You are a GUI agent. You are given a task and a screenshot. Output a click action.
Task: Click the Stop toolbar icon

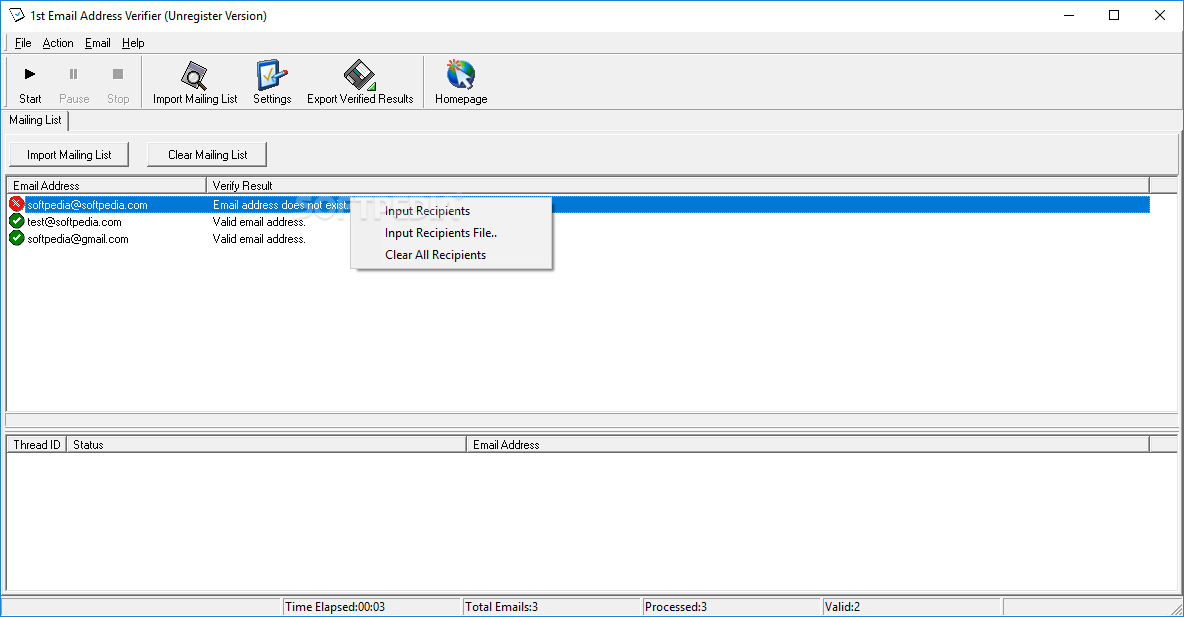coord(118,74)
